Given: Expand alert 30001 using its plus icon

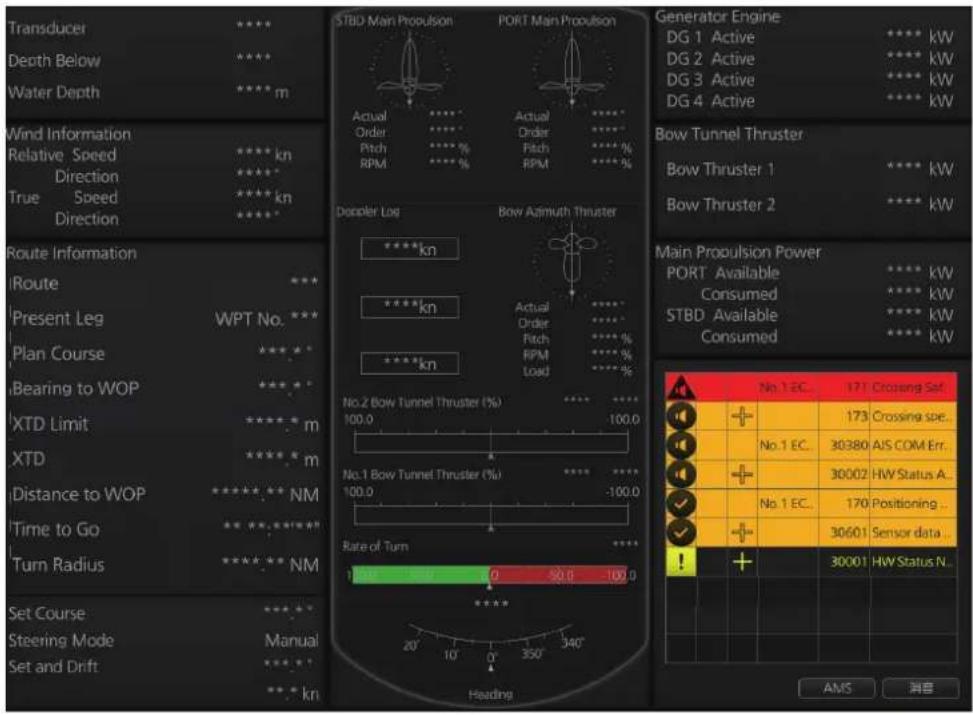Looking at the screenshot, I should coord(742,562).
